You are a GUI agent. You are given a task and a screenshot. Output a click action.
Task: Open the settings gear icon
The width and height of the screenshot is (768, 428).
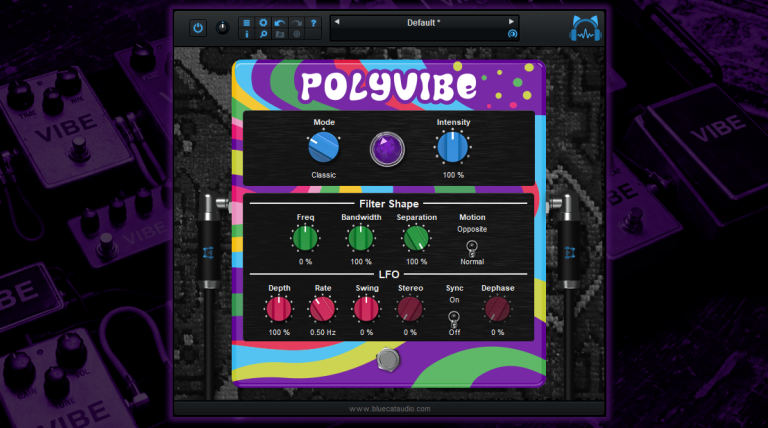coord(263,23)
